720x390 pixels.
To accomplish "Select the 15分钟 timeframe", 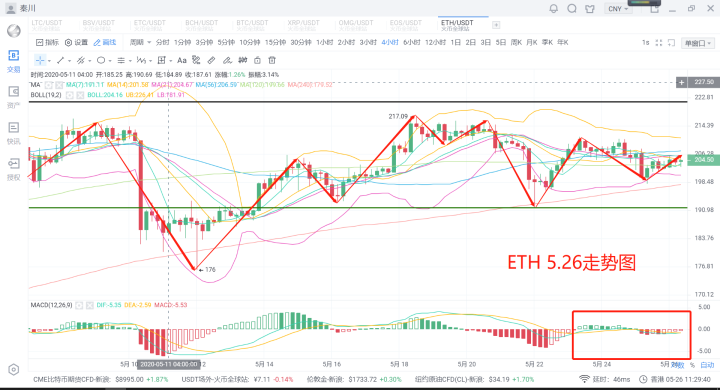I will tap(275, 42).
